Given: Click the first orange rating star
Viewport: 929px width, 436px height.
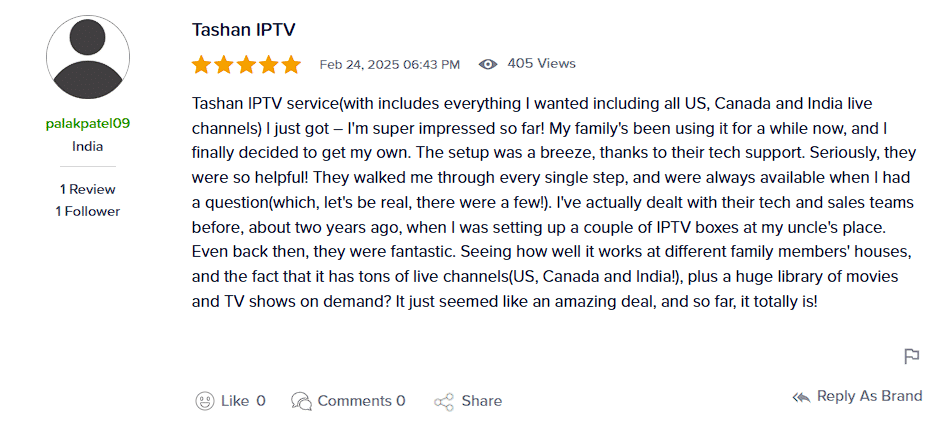Looking at the screenshot, I should (x=201, y=65).
